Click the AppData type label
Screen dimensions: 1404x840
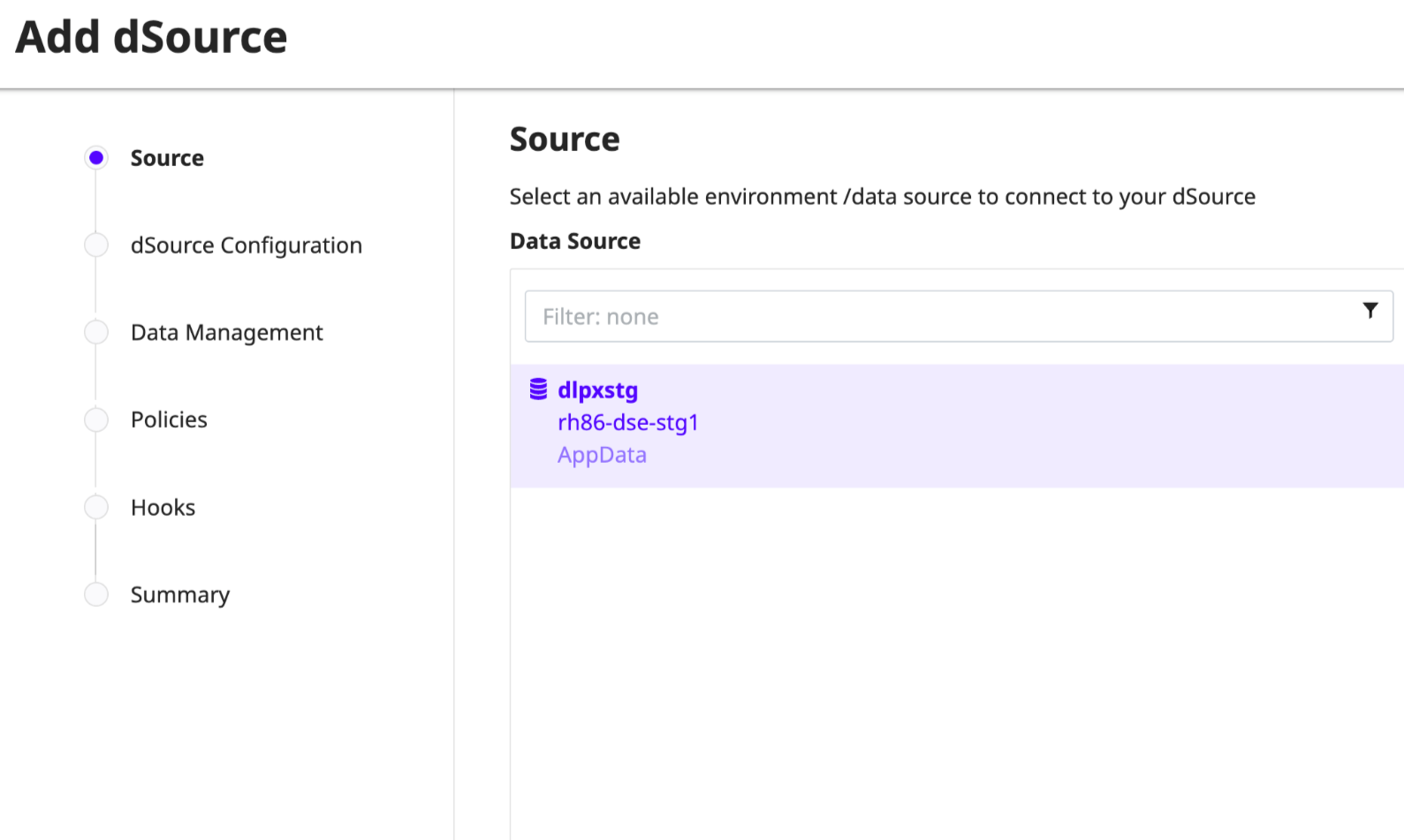pyautogui.click(x=602, y=455)
